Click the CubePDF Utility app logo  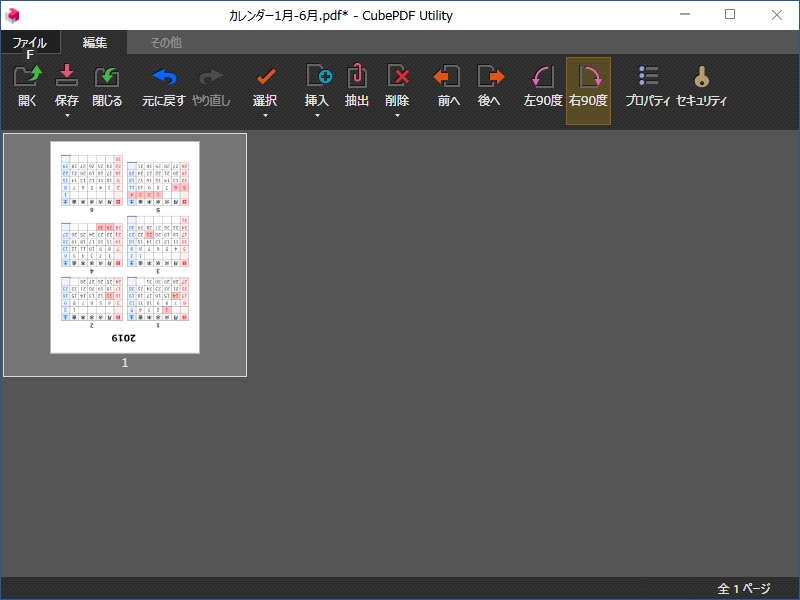[x=12, y=15]
